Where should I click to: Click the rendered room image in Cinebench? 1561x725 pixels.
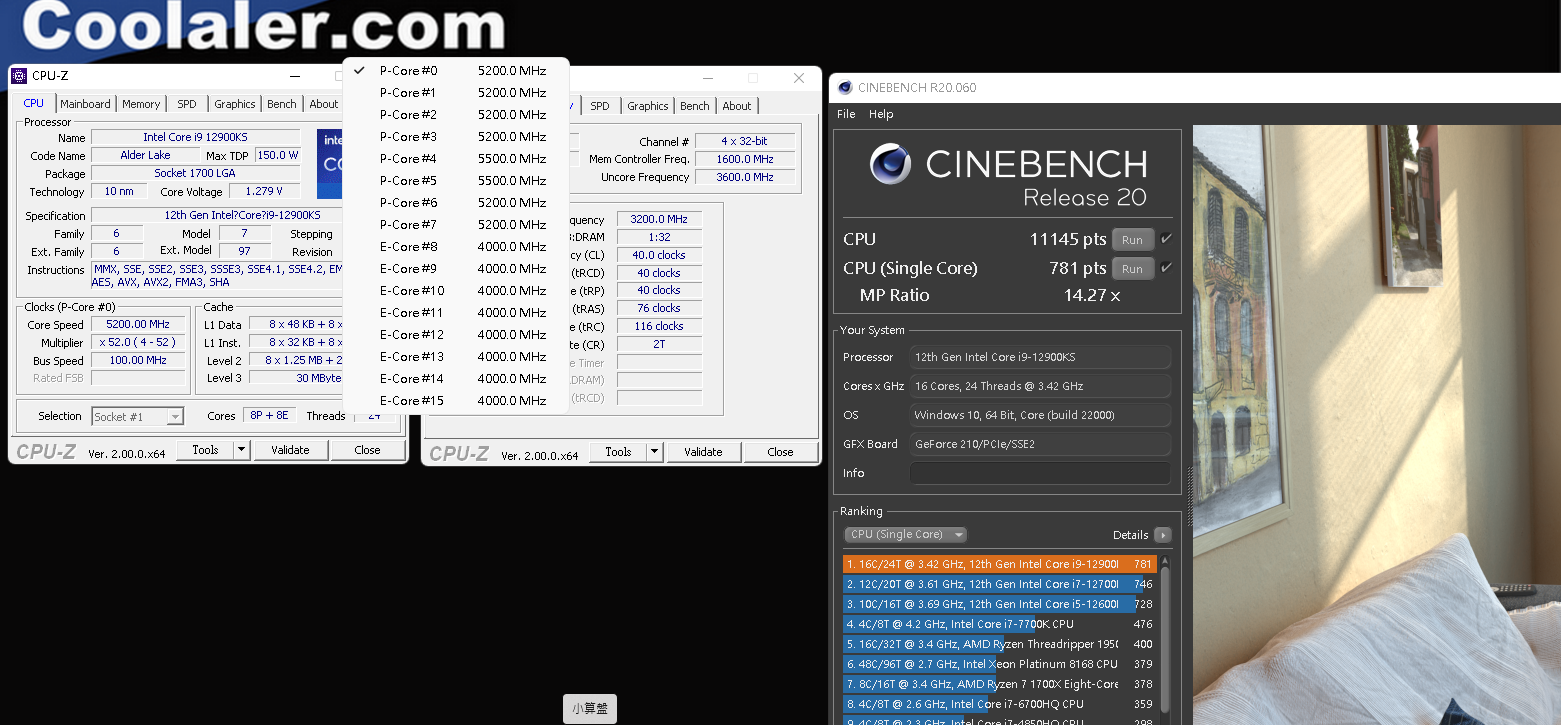(x=1377, y=425)
